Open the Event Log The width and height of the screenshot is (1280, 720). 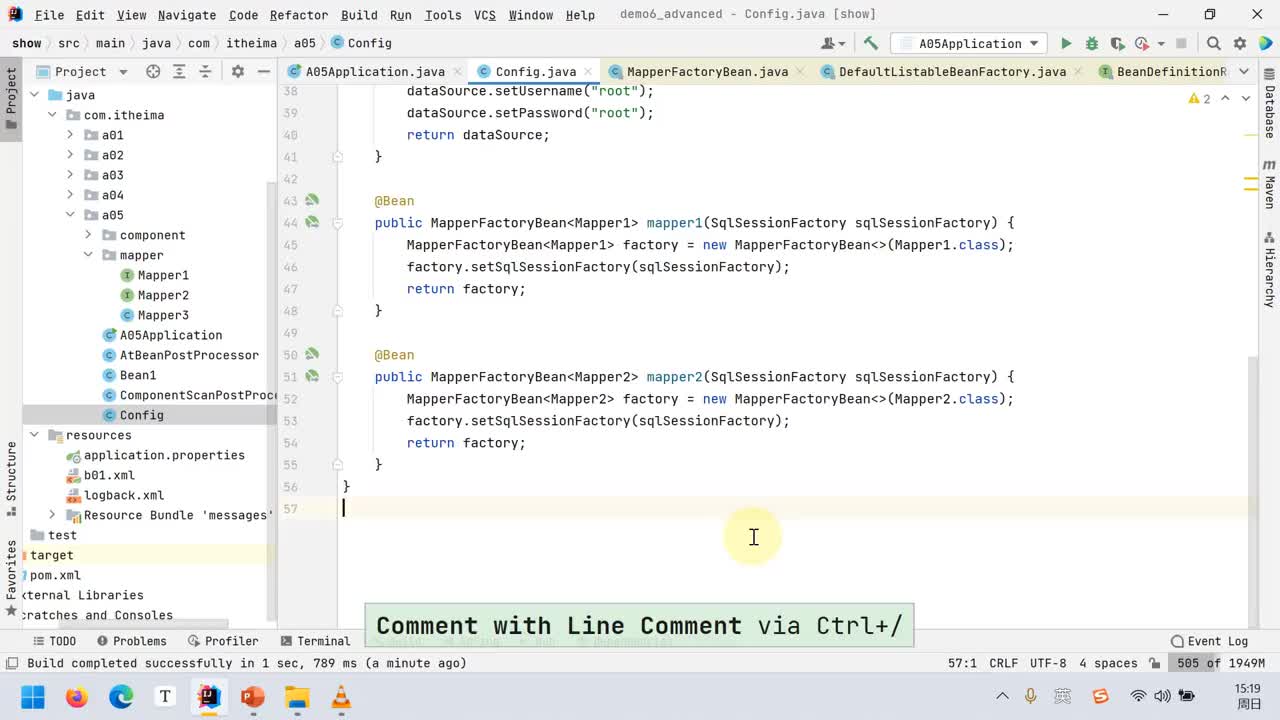coord(1209,641)
